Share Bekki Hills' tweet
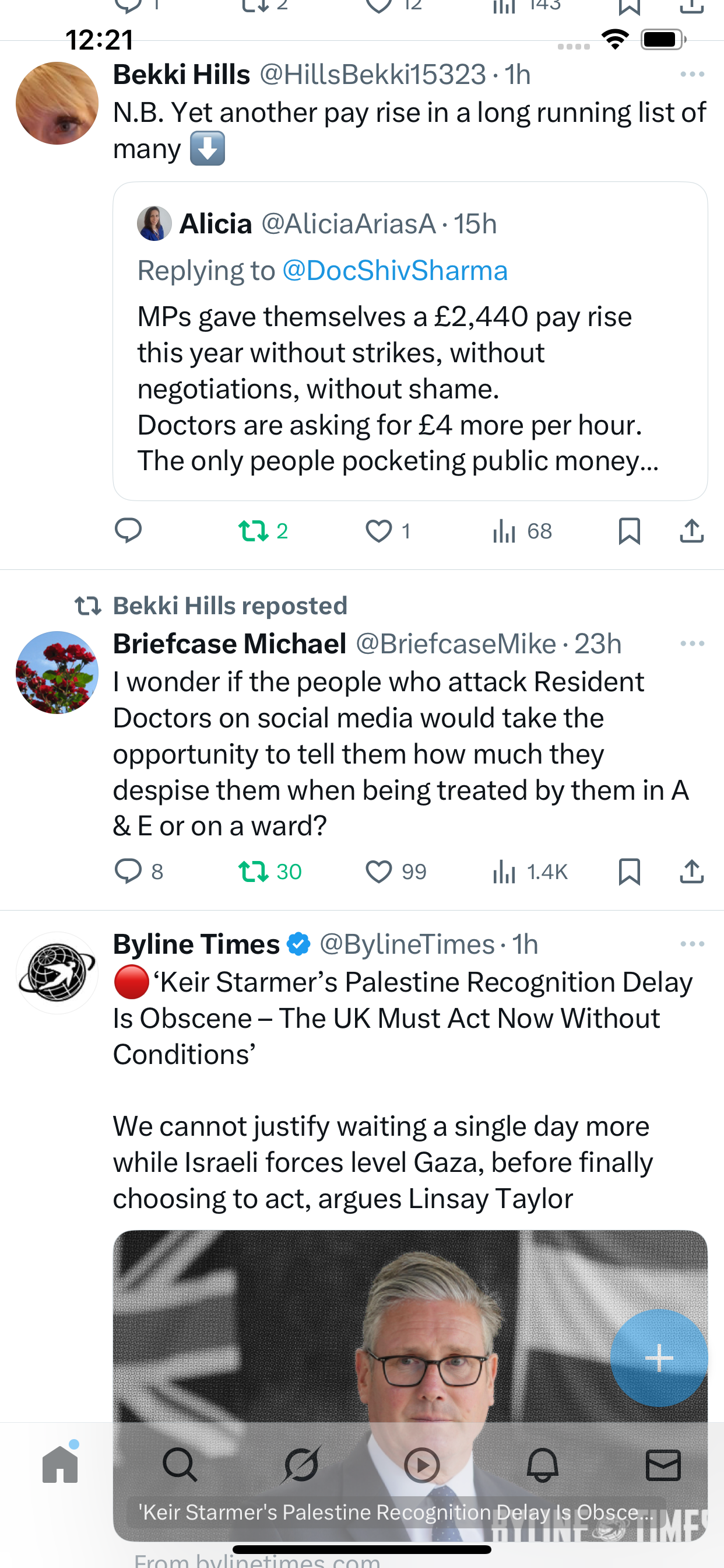The width and height of the screenshot is (724, 1568). [692, 531]
